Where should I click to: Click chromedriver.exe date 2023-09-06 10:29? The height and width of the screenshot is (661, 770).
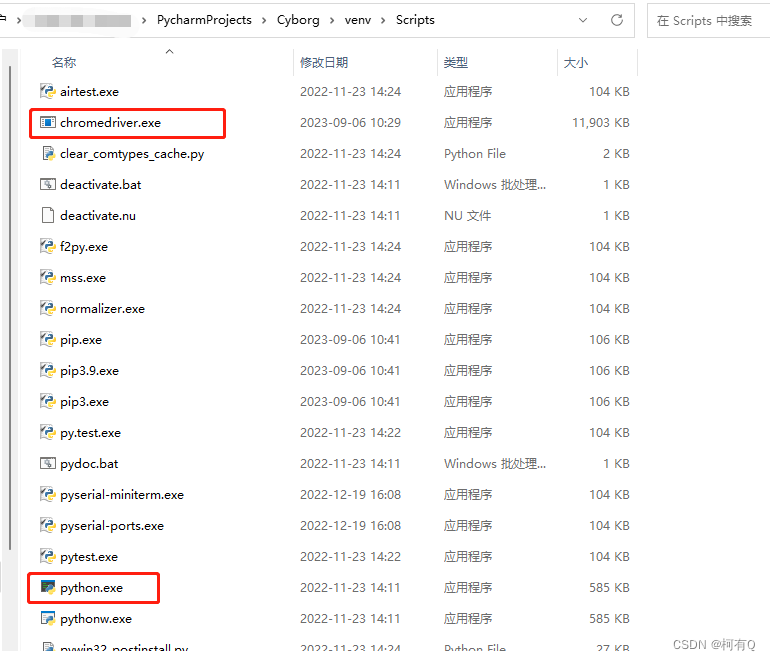tap(350, 123)
